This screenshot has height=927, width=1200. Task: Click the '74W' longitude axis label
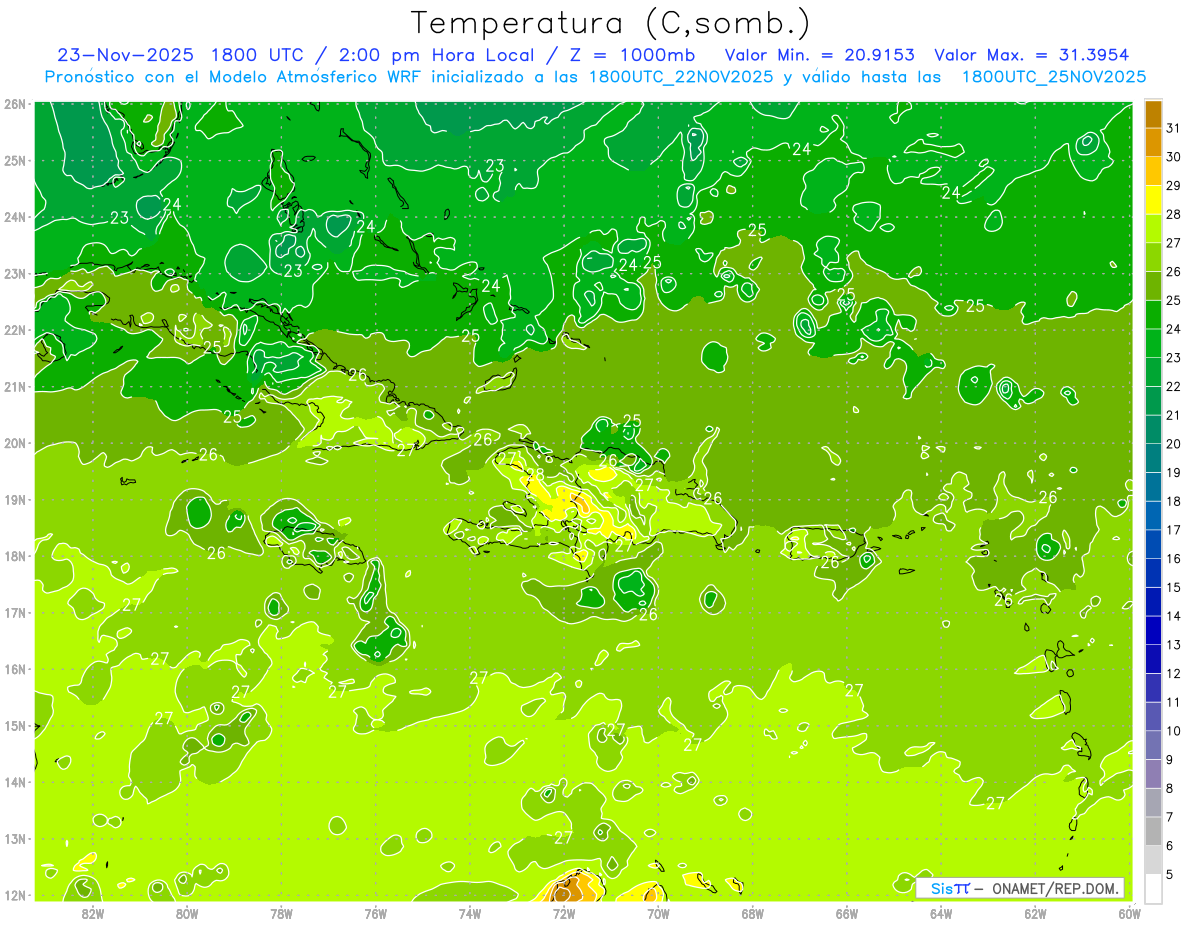pyautogui.click(x=469, y=913)
